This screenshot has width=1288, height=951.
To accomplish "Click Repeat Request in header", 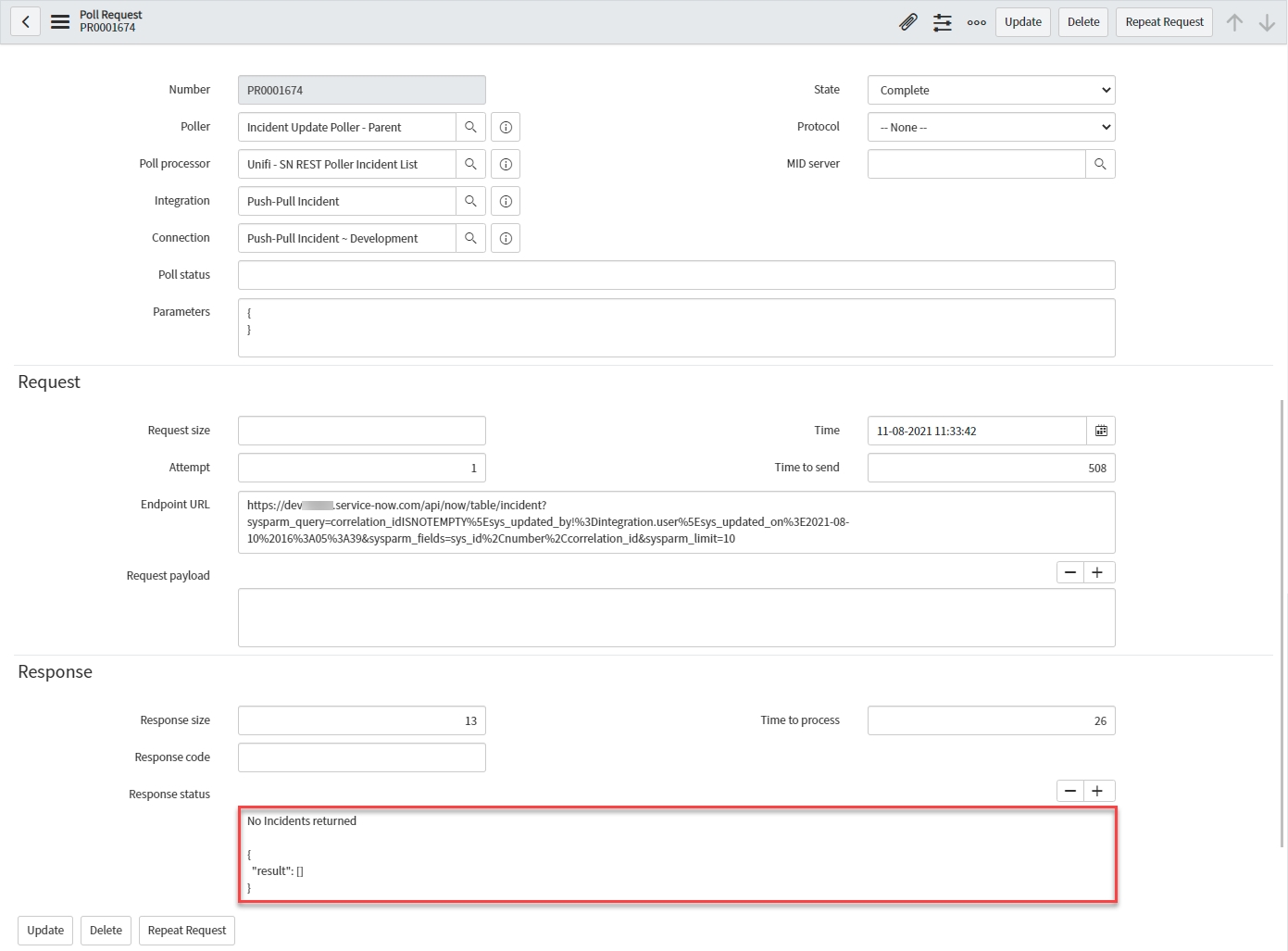I will click(1164, 22).
